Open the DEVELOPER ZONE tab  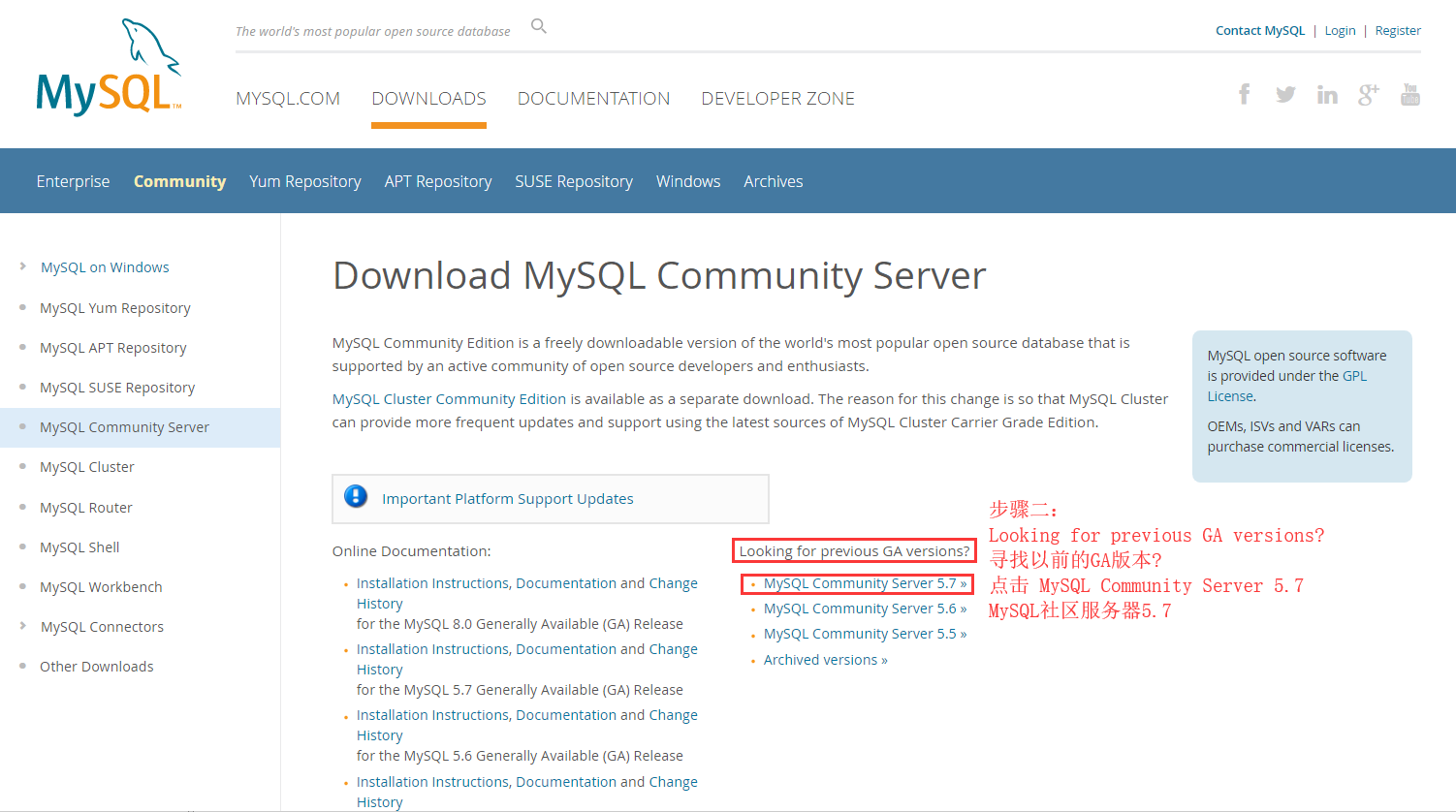point(777,98)
